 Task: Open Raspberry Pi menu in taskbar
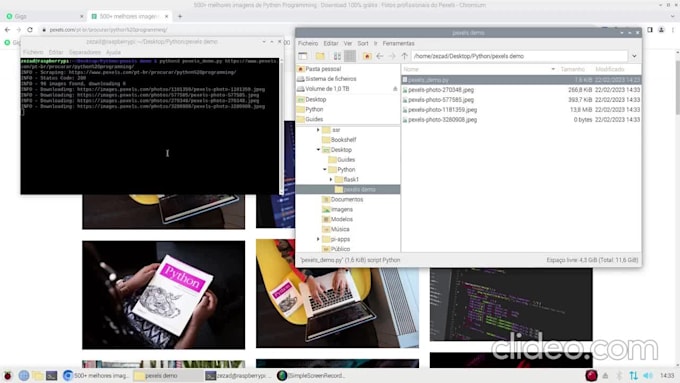(7, 376)
